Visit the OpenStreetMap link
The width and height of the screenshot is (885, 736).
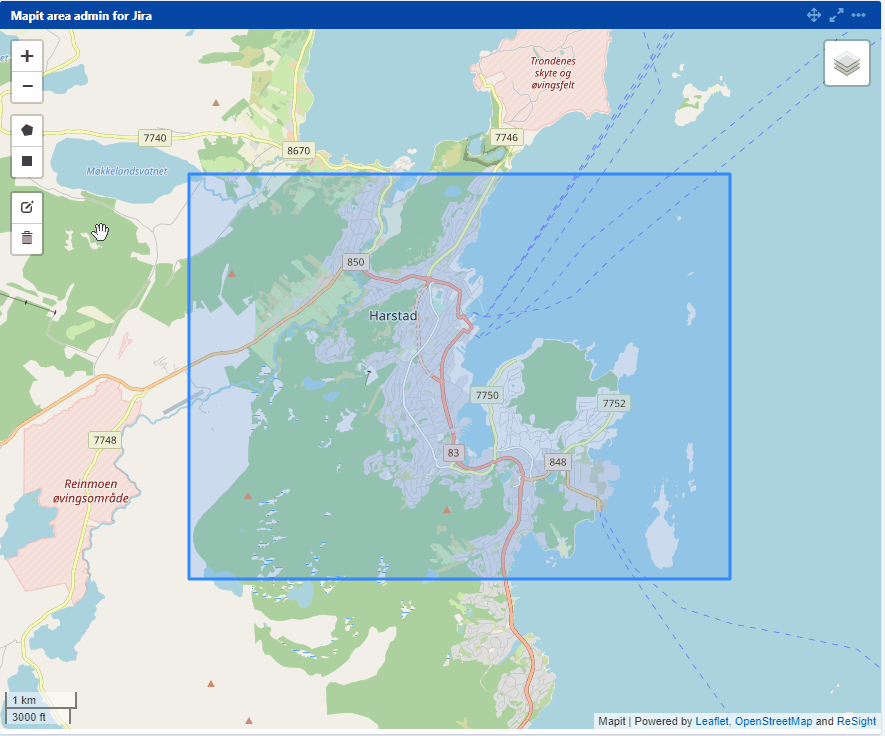click(x=775, y=720)
